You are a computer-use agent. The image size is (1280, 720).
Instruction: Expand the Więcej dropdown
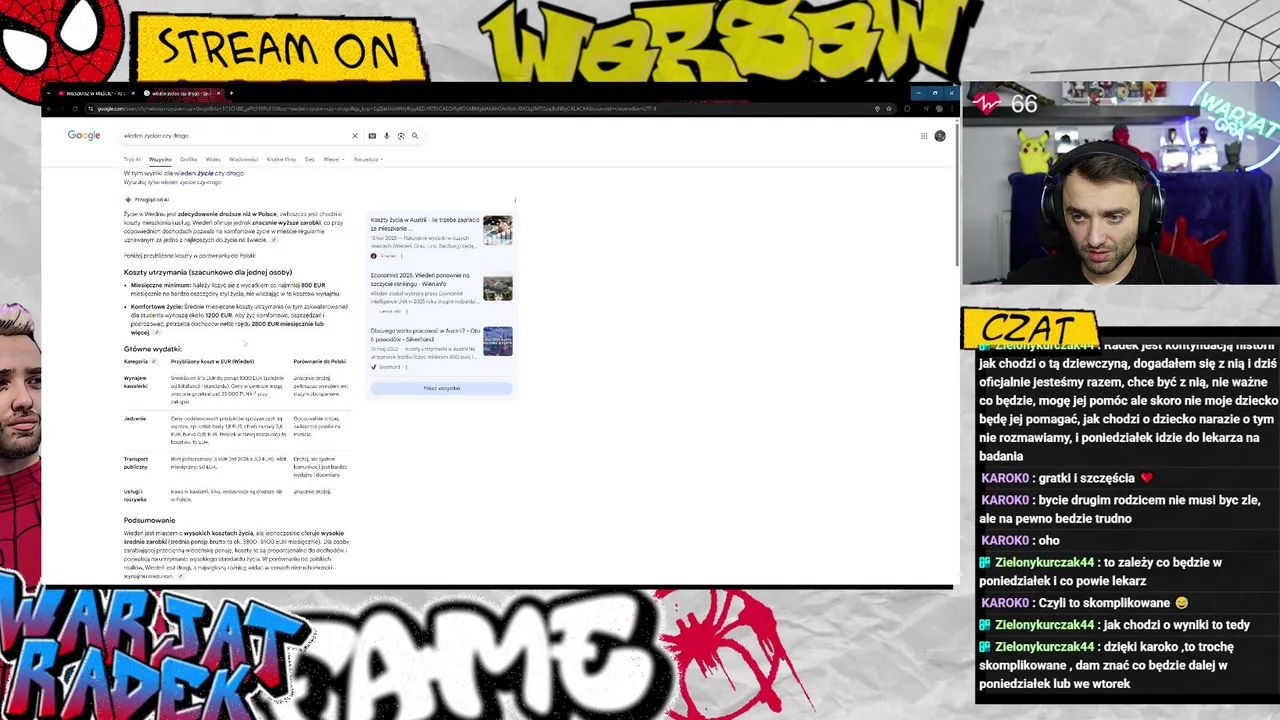click(x=333, y=159)
